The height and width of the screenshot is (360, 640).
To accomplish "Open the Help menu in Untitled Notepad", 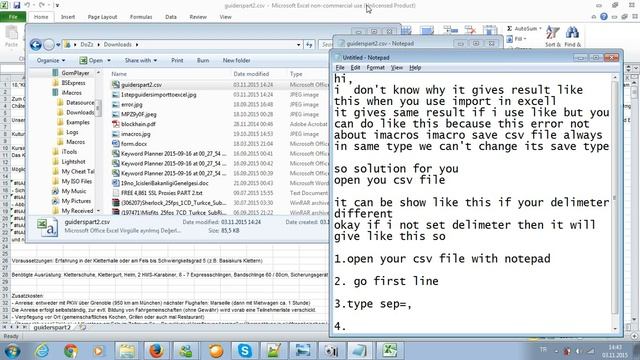I will [415, 68].
